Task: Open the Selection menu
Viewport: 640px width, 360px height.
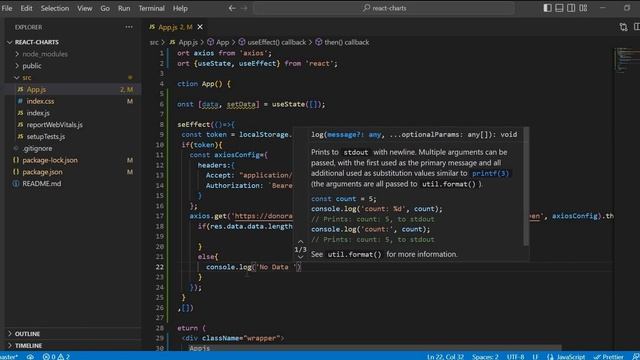Action: tap(55, 8)
